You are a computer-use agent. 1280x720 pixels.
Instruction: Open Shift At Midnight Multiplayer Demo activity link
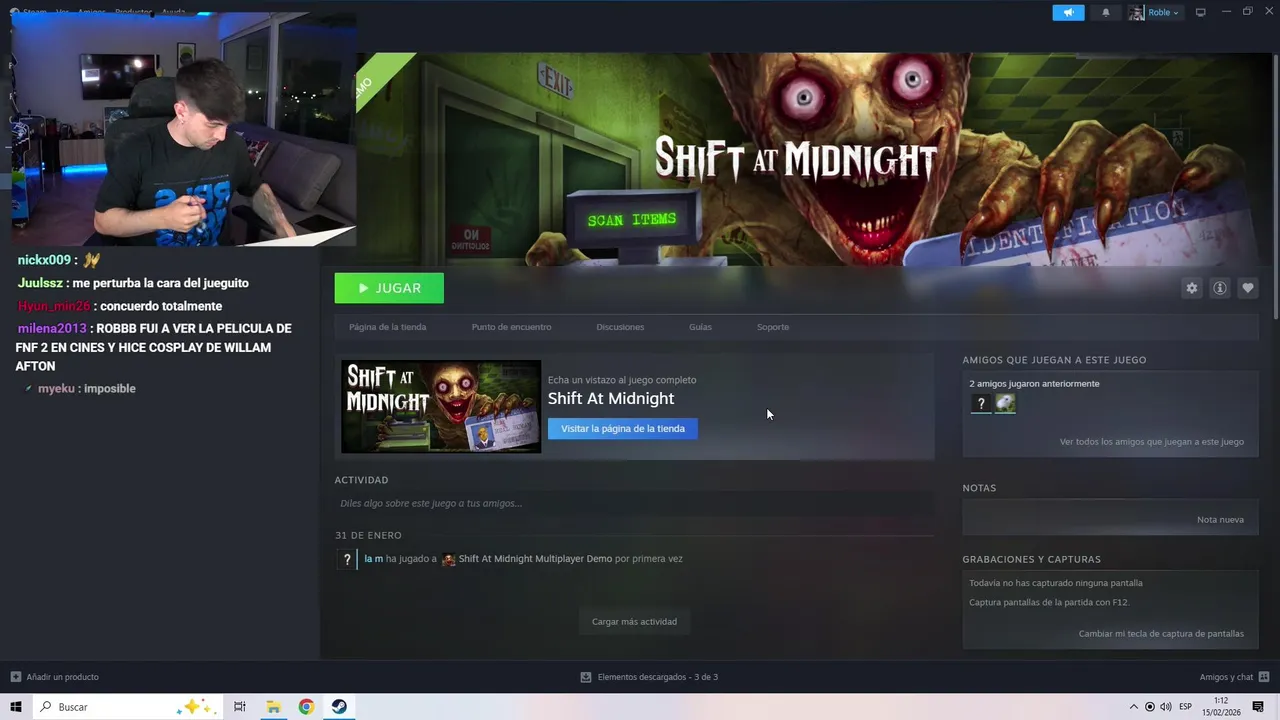[x=535, y=559]
